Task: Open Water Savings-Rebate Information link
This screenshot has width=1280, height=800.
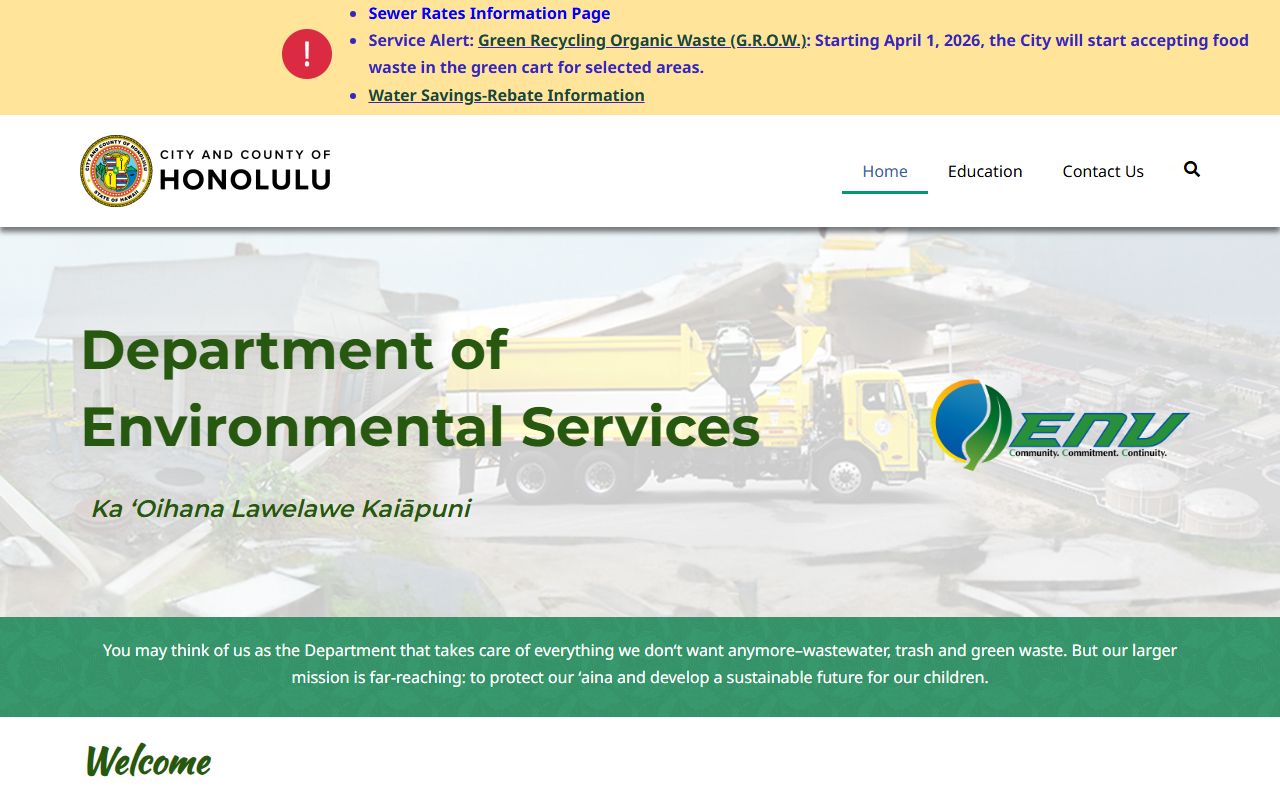Action: (506, 96)
